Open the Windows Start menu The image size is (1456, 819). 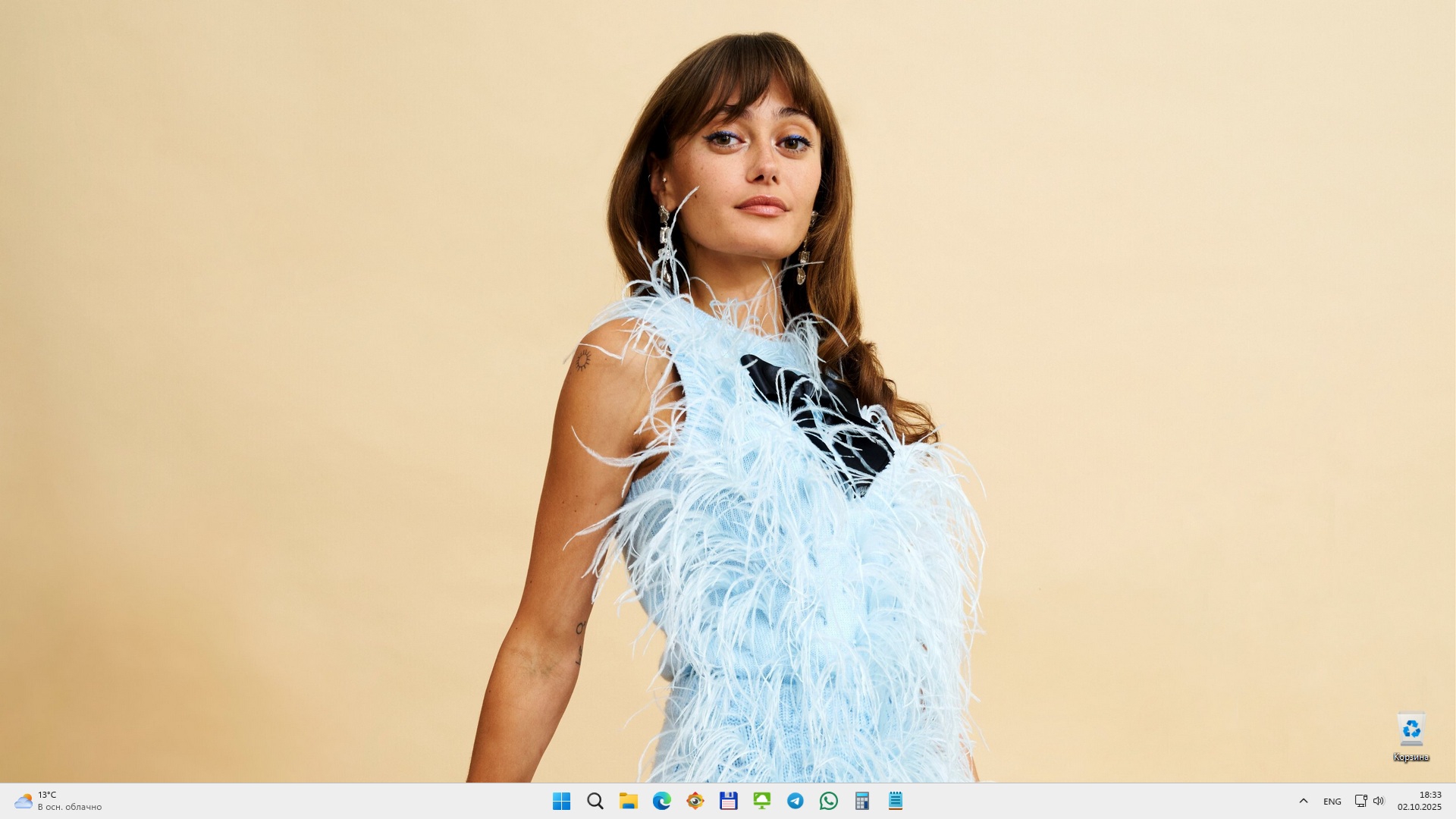(561, 801)
